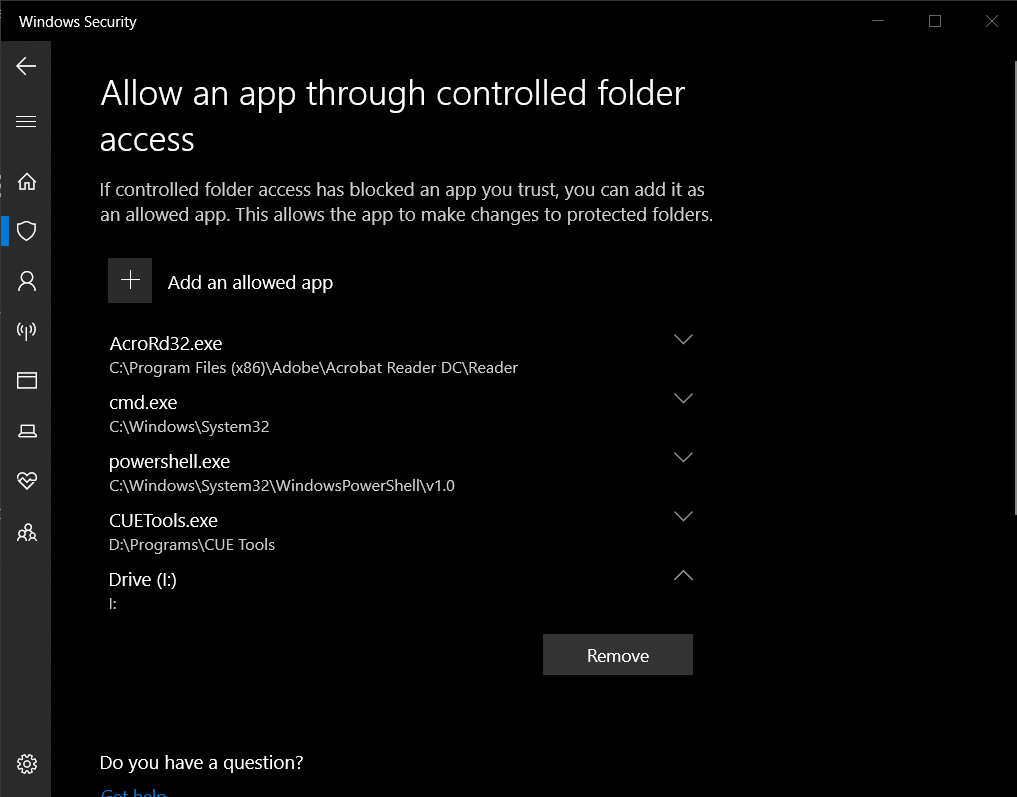Screen dimensions: 1017x797
Task: Open Account protection person icon
Action: (x=27, y=281)
